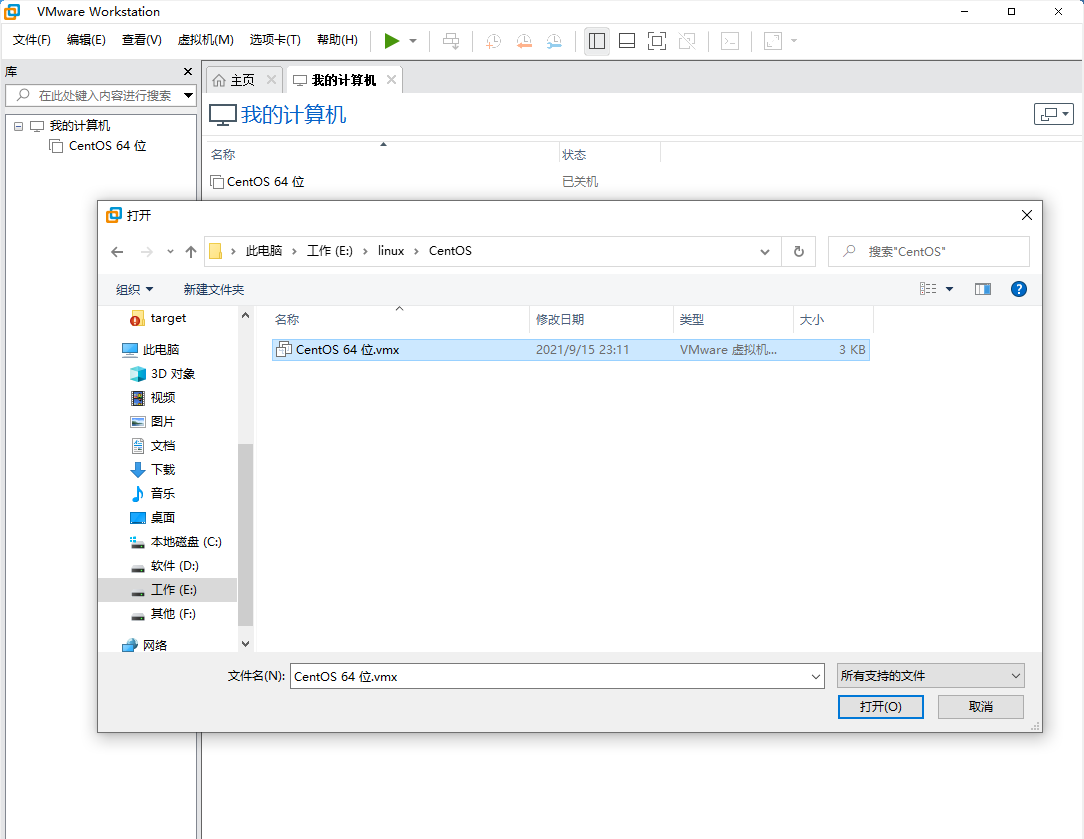This screenshot has width=1084, height=839.
Task: Click the full screen mode icon
Action: (657, 41)
